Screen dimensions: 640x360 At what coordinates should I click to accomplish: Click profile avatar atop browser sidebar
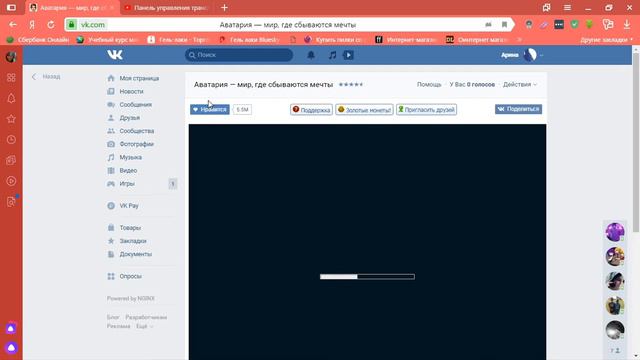click(x=11, y=57)
